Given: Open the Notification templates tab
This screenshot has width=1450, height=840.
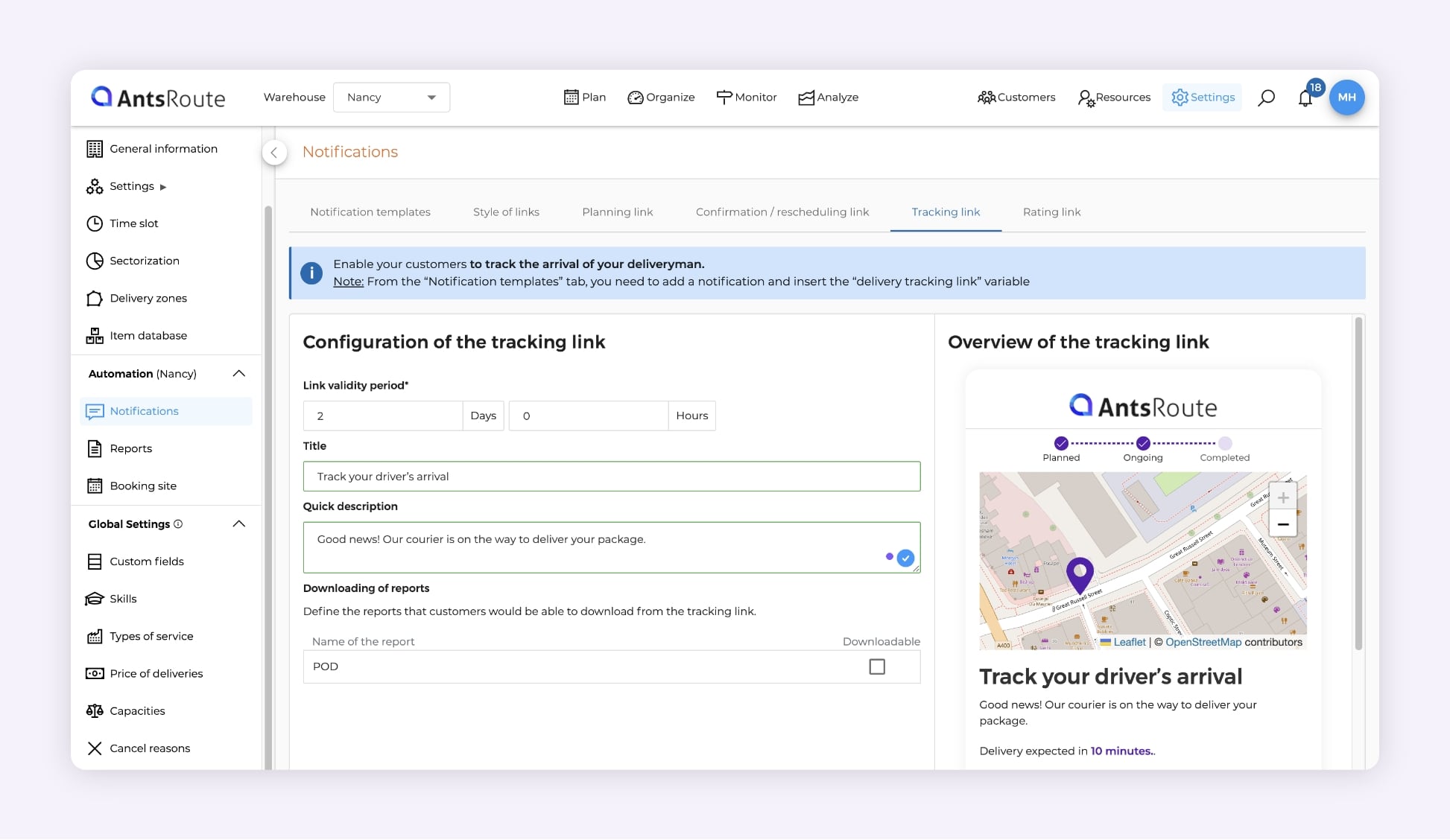Looking at the screenshot, I should 370,212.
